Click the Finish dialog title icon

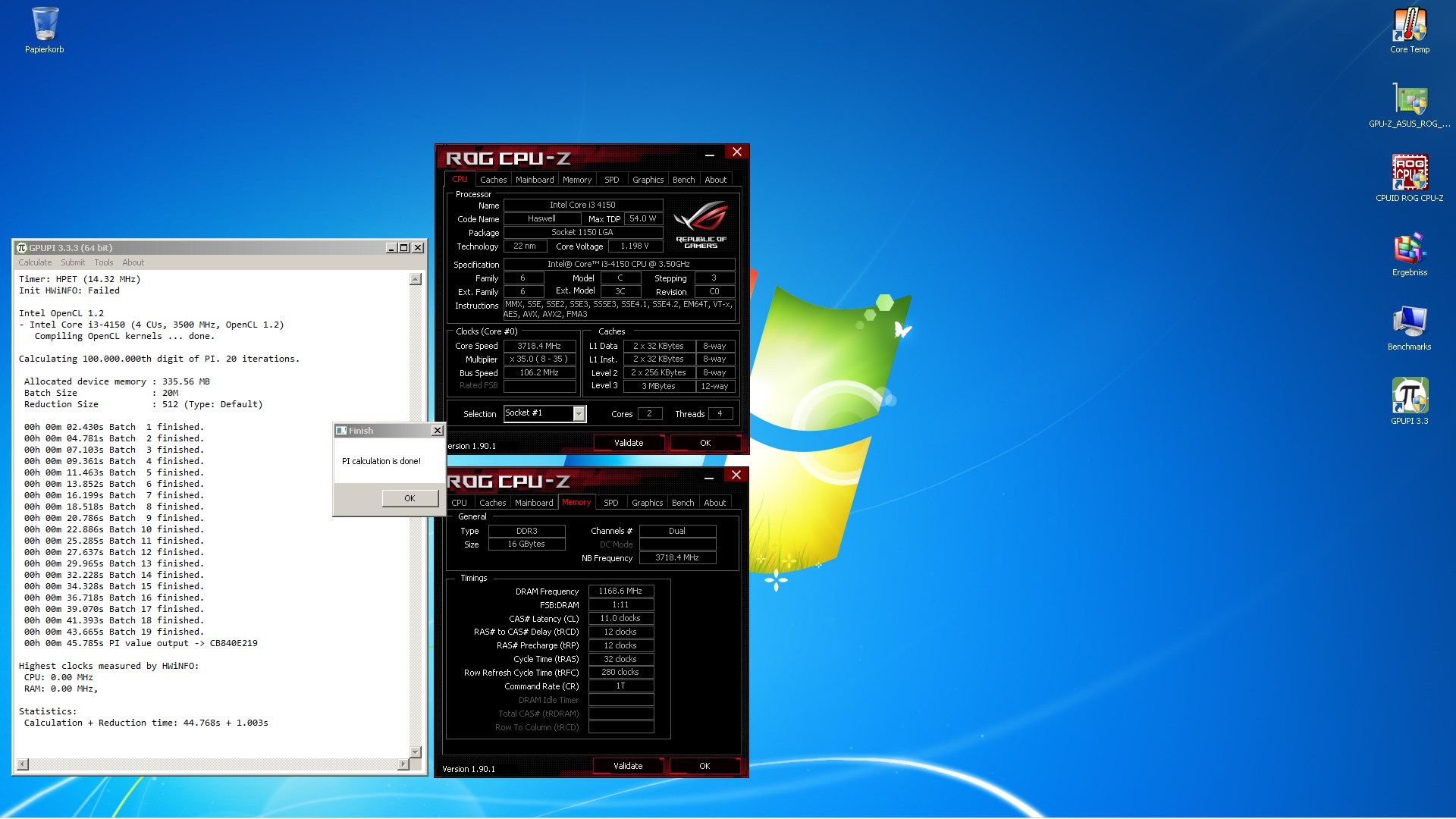341,431
